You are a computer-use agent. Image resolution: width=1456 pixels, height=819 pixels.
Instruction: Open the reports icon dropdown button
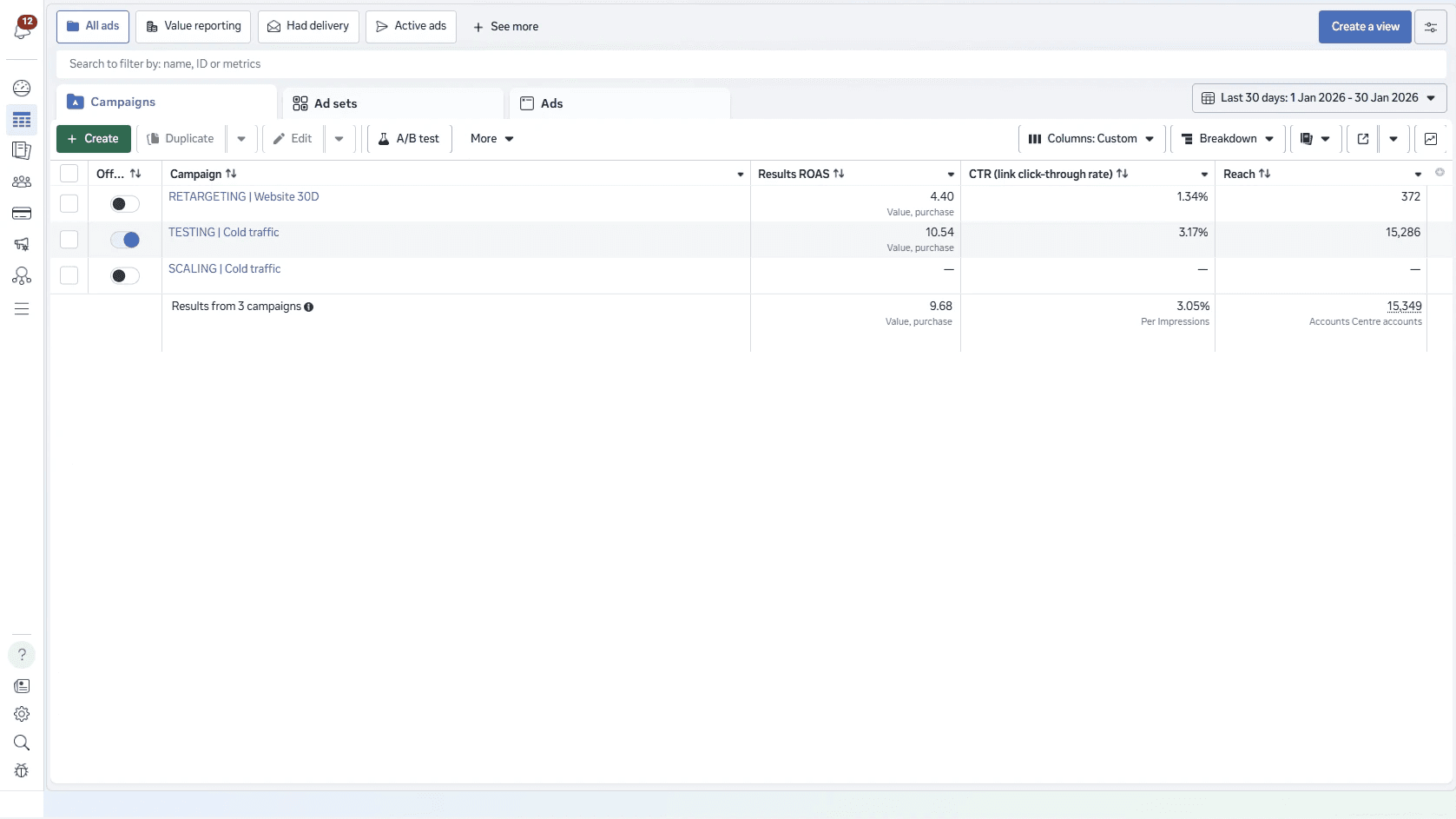(1315, 139)
